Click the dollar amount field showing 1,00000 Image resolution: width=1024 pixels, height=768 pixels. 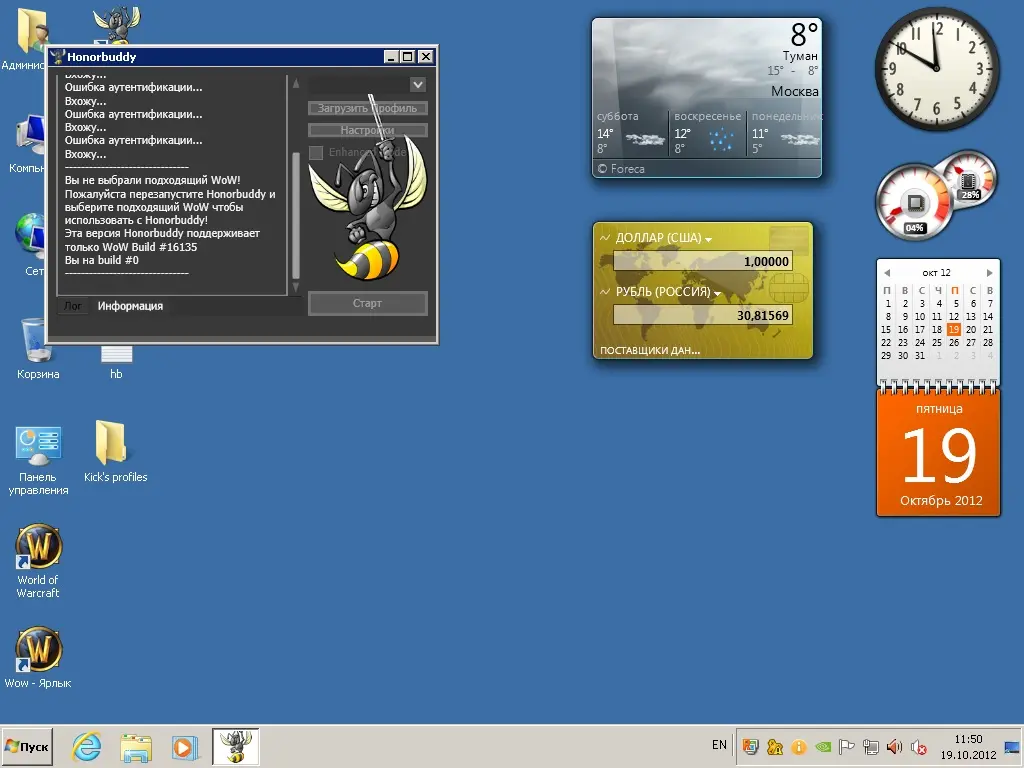click(703, 261)
